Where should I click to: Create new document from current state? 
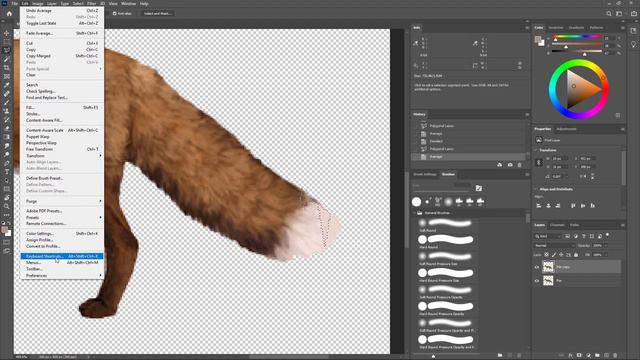pyautogui.click(x=500, y=165)
